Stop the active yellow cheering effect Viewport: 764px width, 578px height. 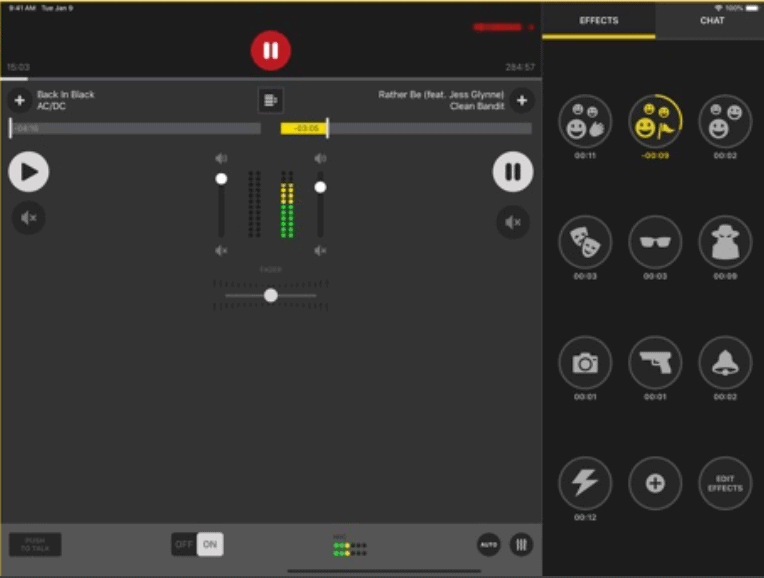point(655,121)
